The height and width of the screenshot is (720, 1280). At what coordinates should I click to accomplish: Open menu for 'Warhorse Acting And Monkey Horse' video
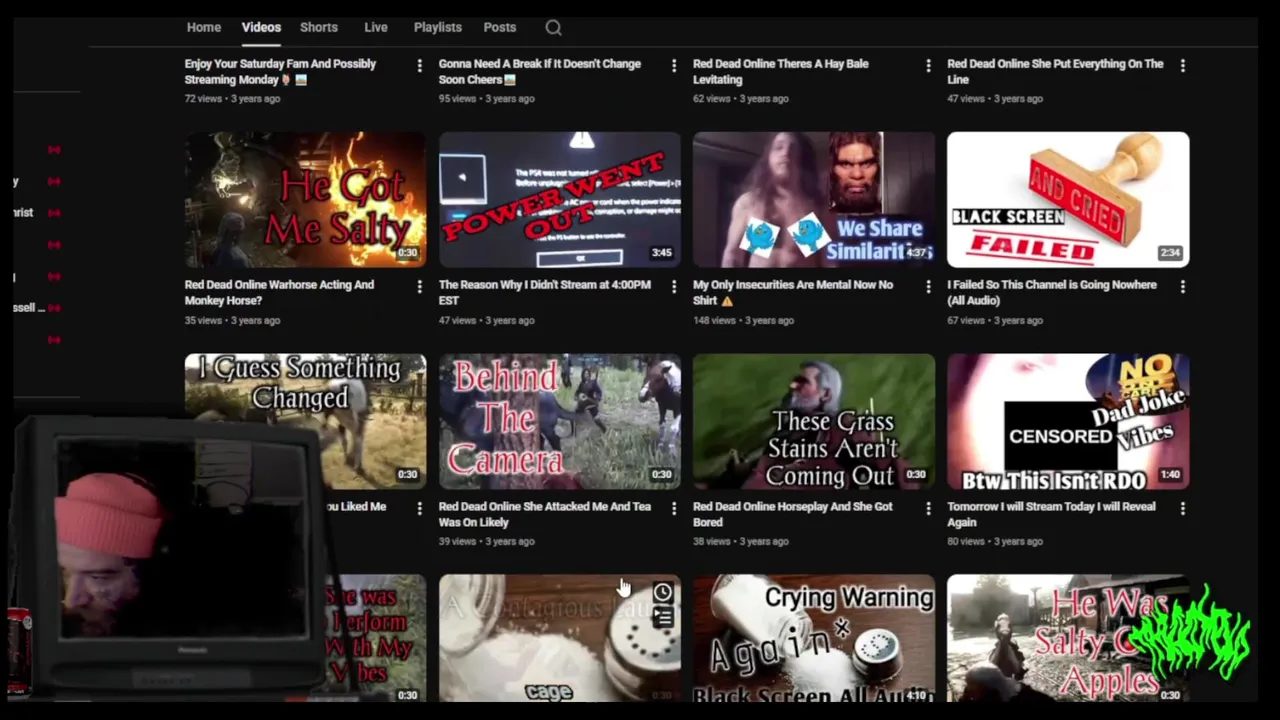[x=419, y=287]
